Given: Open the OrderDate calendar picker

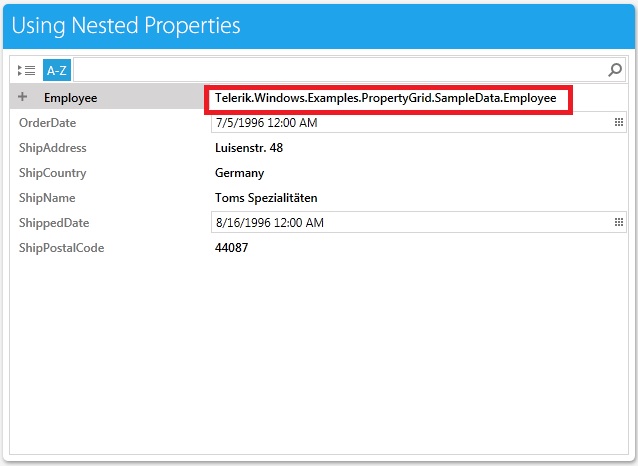Looking at the screenshot, I should (x=618, y=123).
